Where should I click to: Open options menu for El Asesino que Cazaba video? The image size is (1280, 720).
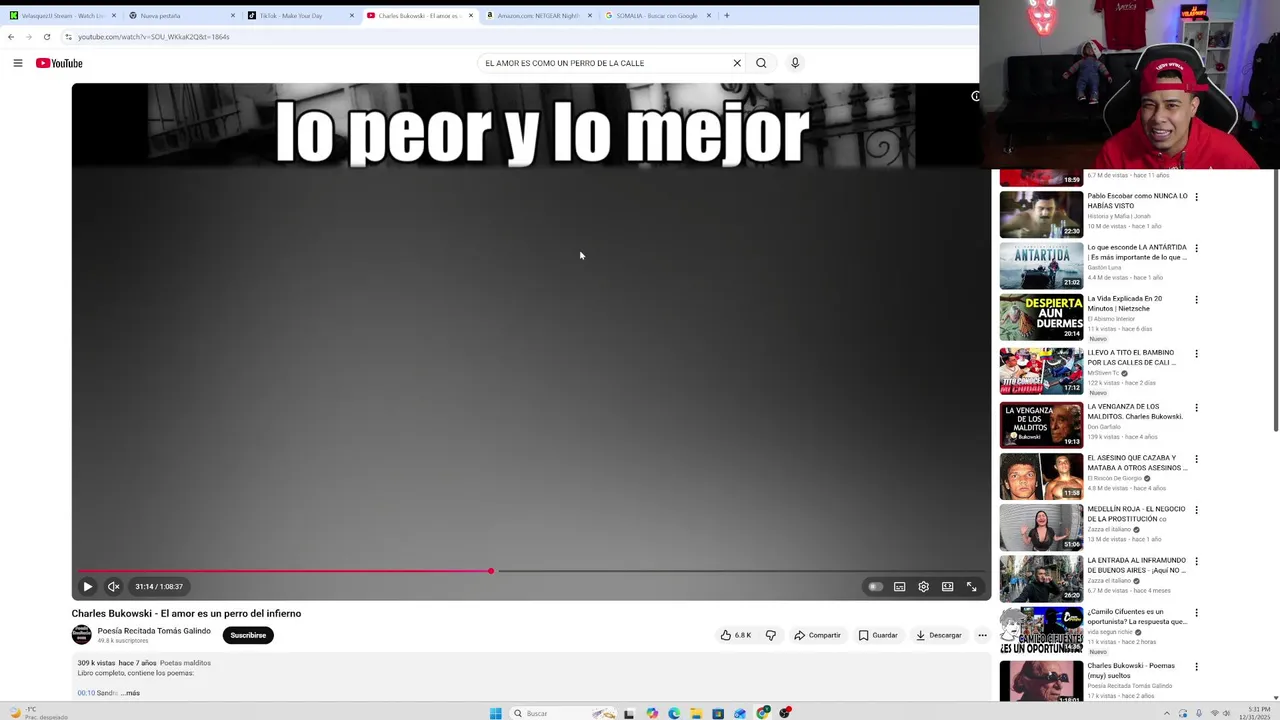1196,459
